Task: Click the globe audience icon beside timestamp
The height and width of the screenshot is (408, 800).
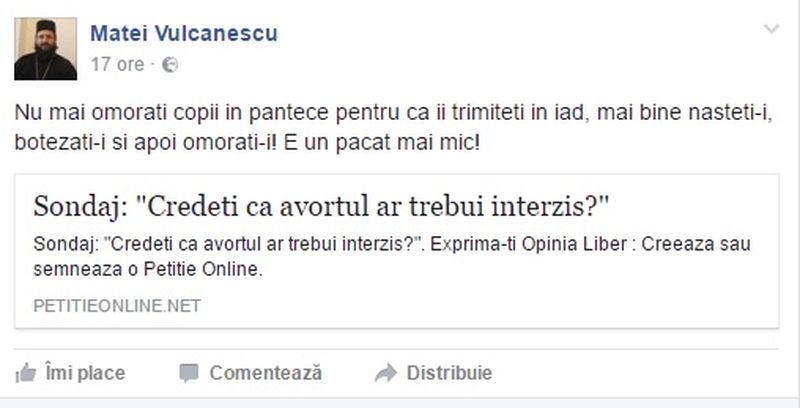Action: pyautogui.click(x=170, y=64)
